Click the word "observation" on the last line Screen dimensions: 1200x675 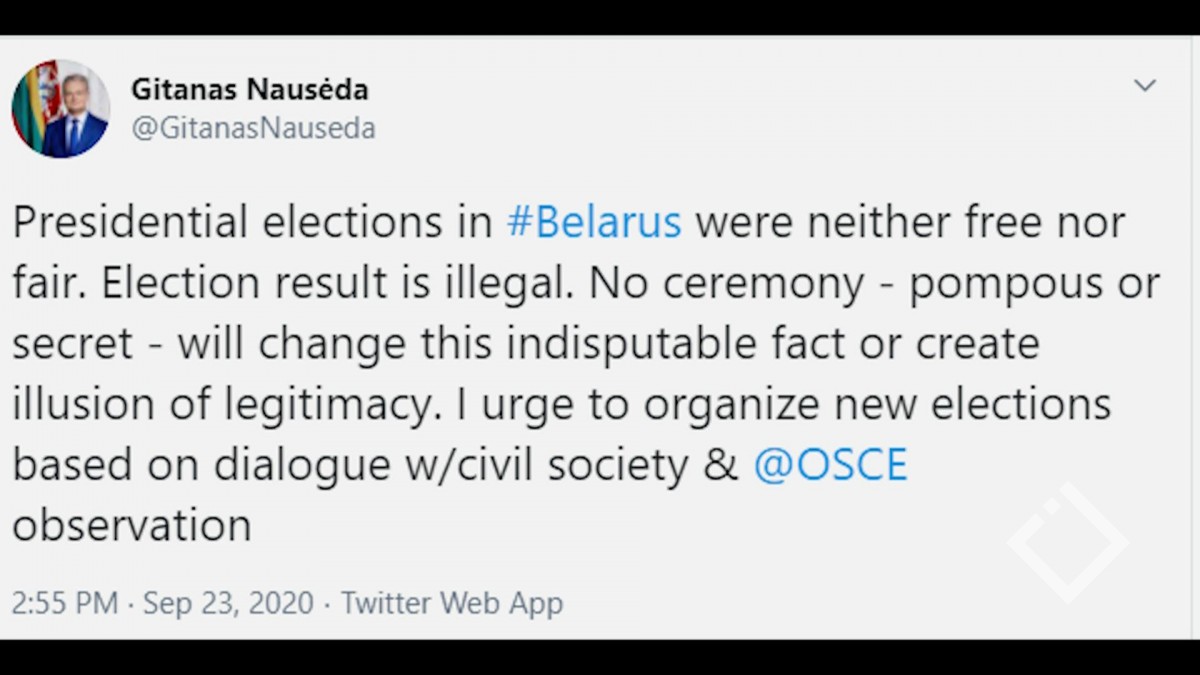tap(131, 525)
